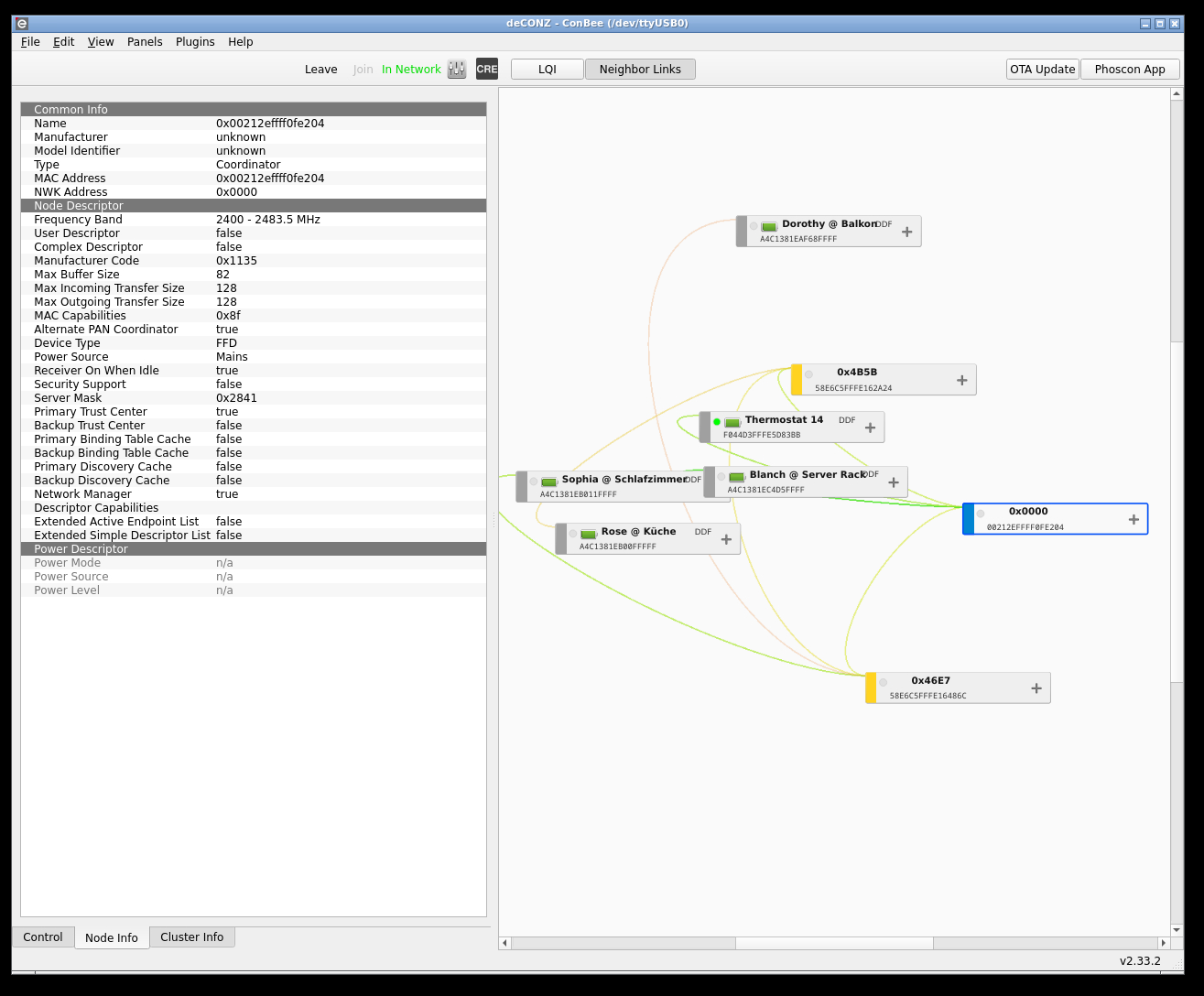Click DDF label on Thermostat 14 node
This screenshot has height=996, width=1204.
pos(847,420)
